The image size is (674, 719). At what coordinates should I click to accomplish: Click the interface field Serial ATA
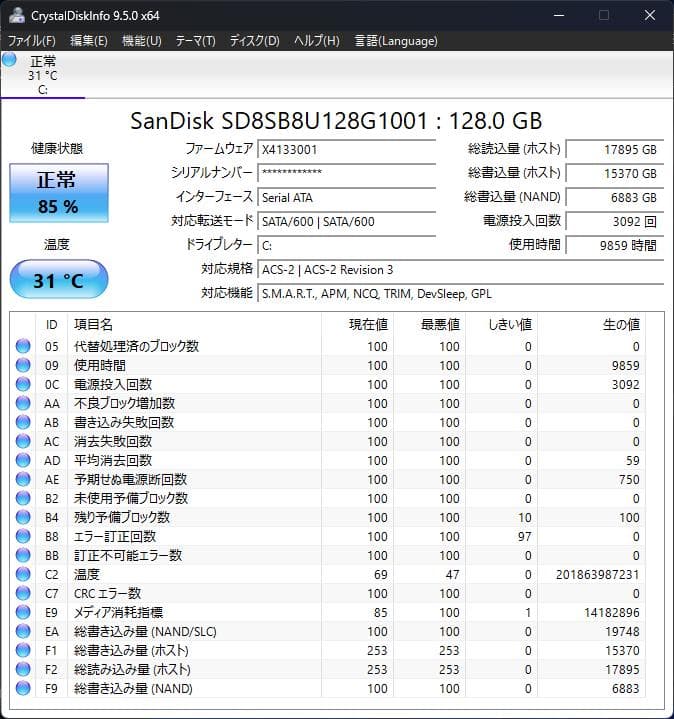click(347, 198)
